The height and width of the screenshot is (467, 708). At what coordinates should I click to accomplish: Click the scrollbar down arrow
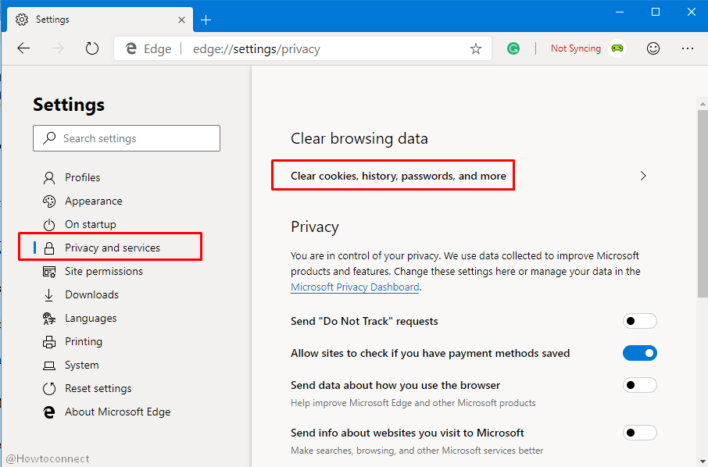(x=703, y=461)
